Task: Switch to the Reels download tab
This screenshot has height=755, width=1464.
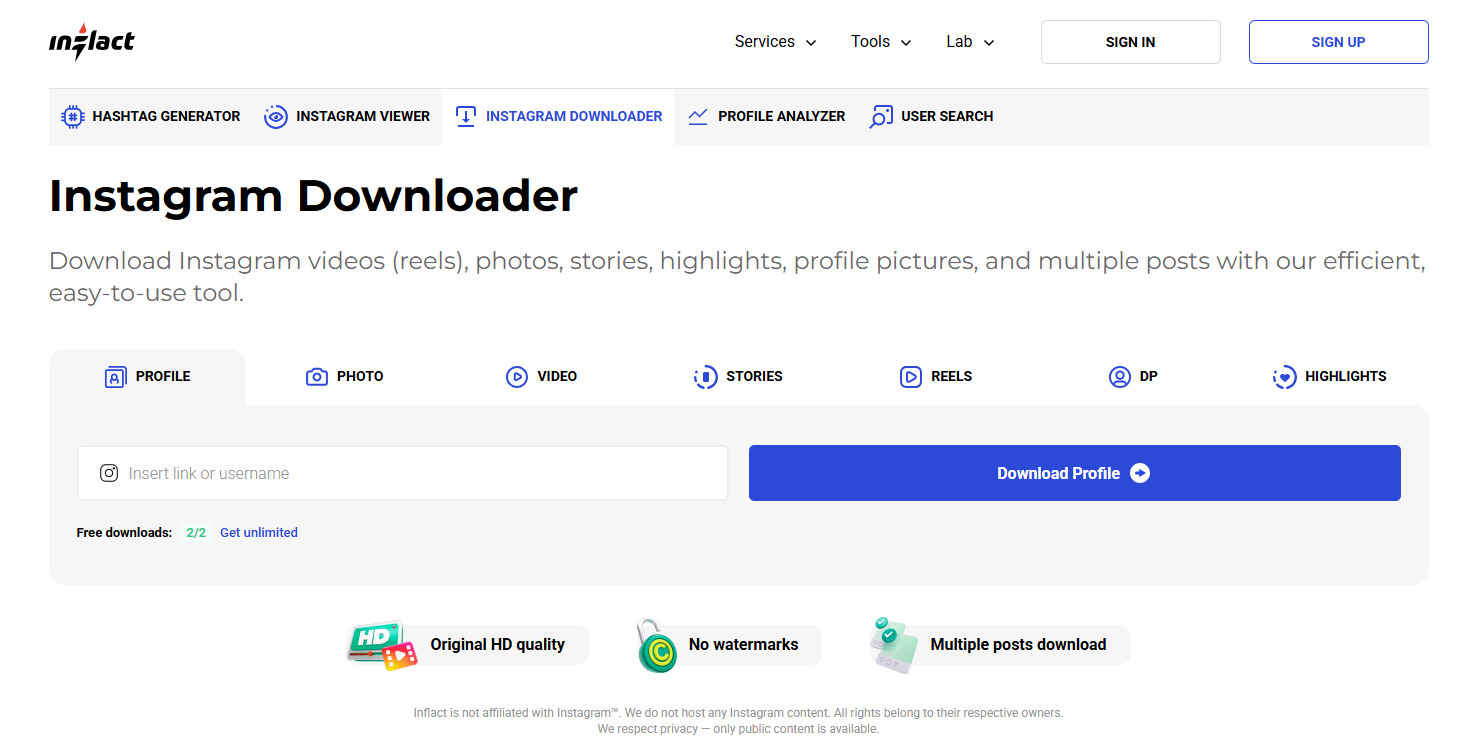Action: pos(936,377)
